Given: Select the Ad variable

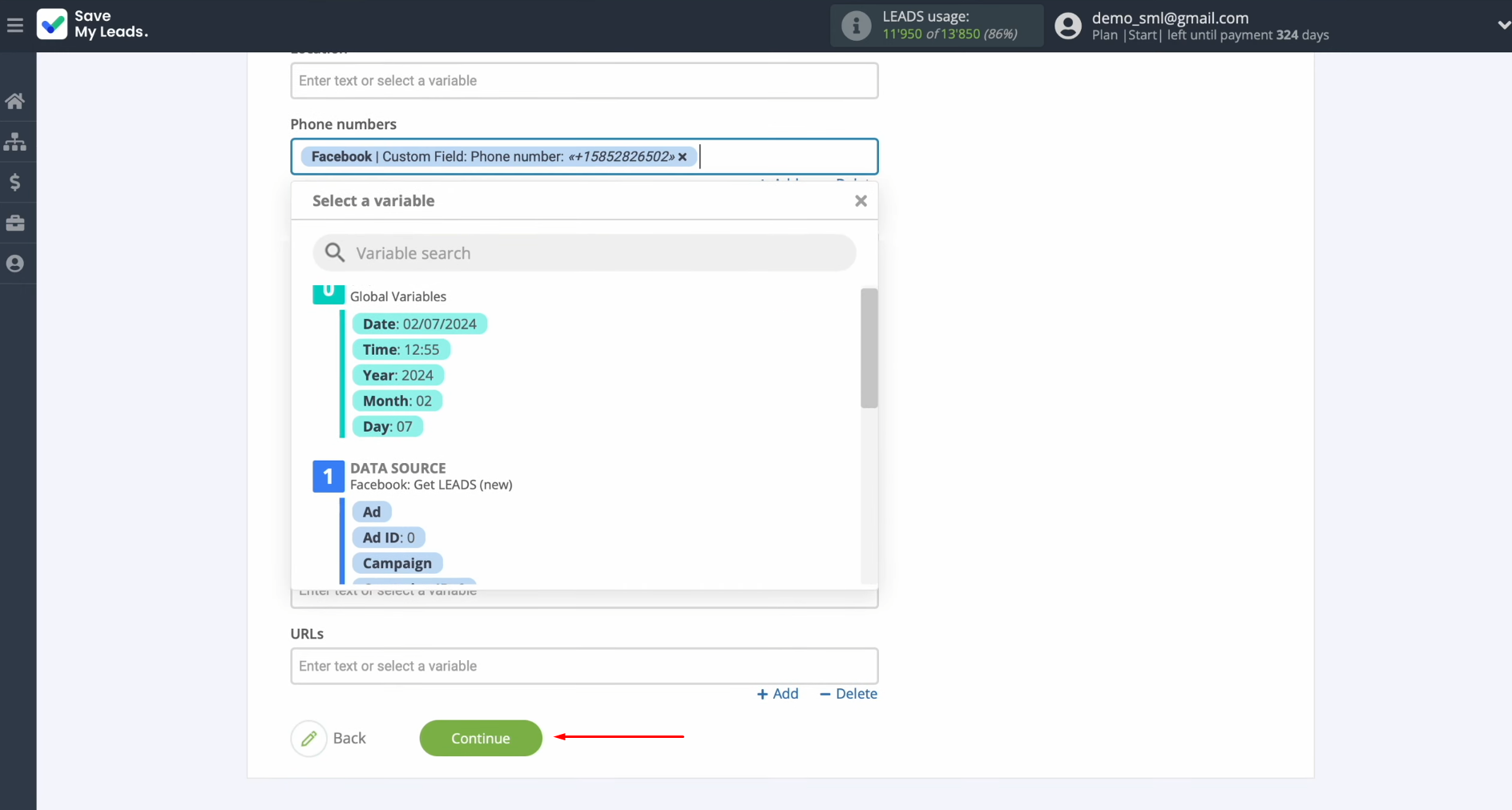Looking at the screenshot, I should 372,512.
